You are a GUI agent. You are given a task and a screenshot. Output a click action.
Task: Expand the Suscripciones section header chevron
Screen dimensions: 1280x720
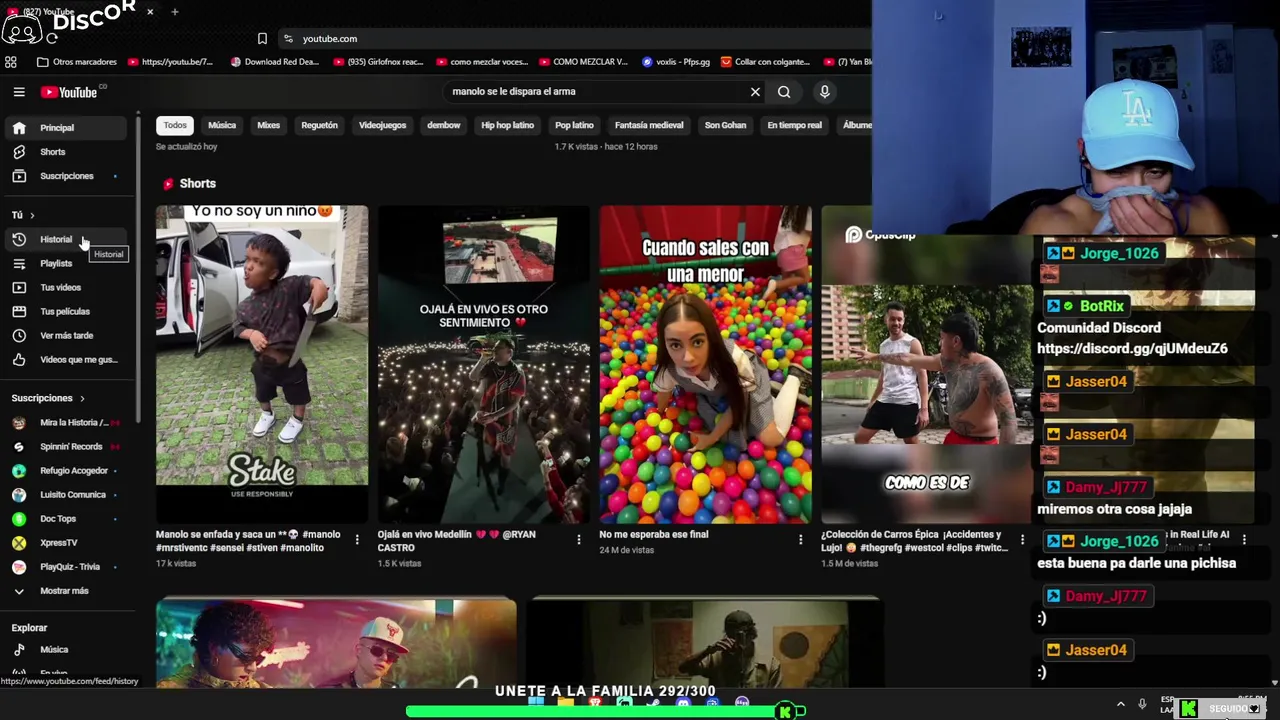coord(82,398)
